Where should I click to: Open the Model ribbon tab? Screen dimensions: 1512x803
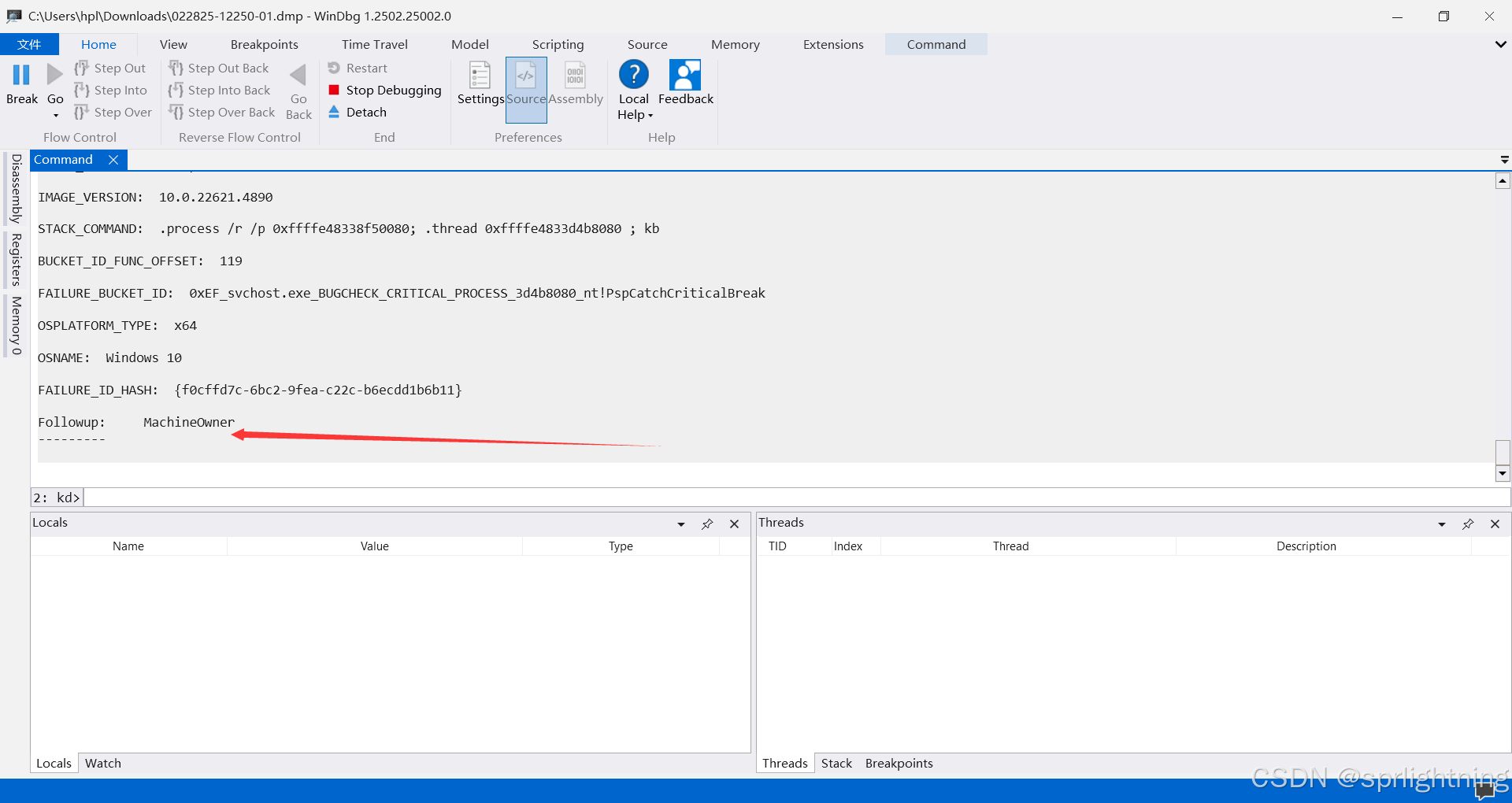[470, 45]
